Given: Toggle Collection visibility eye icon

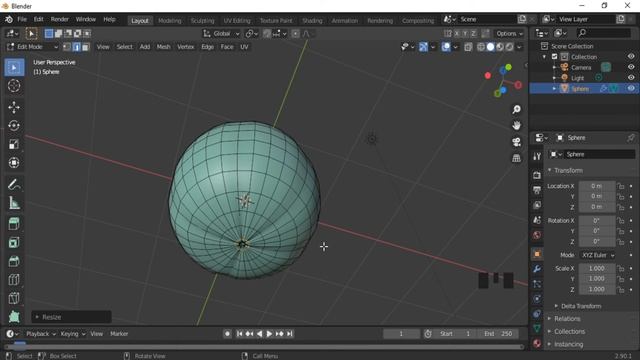Looking at the screenshot, I should 631,56.
